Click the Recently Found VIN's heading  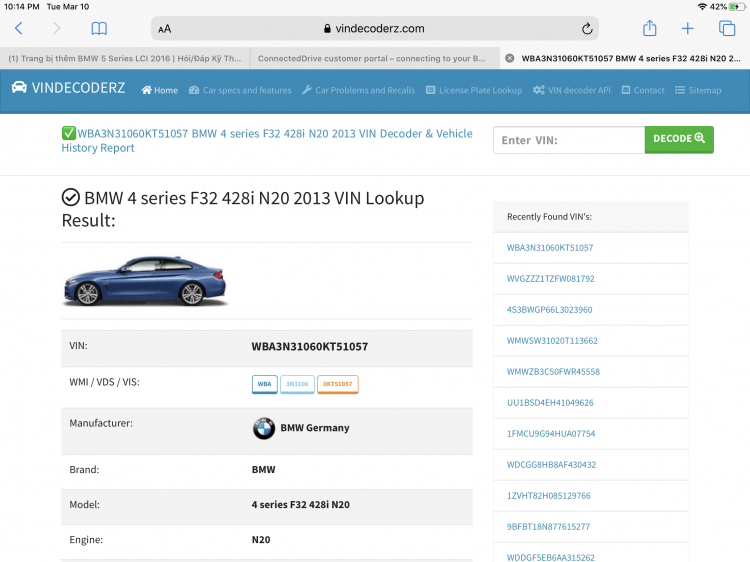pyautogui.click(x=549, y=217)
